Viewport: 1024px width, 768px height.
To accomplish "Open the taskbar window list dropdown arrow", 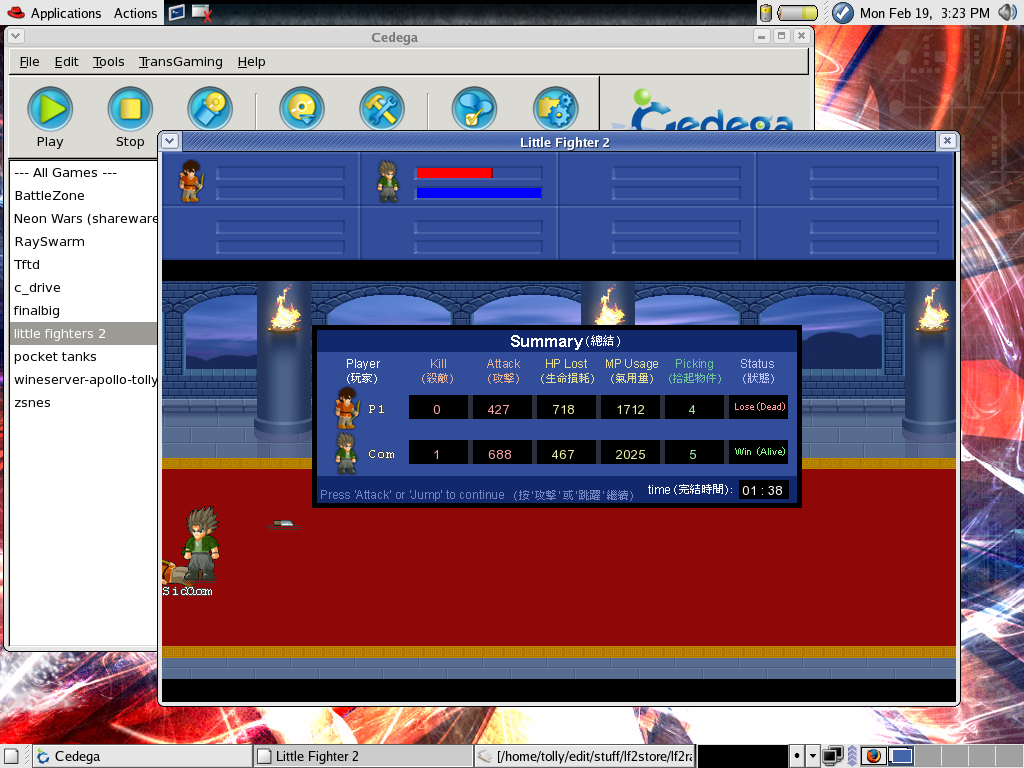I will coord(813,756).
